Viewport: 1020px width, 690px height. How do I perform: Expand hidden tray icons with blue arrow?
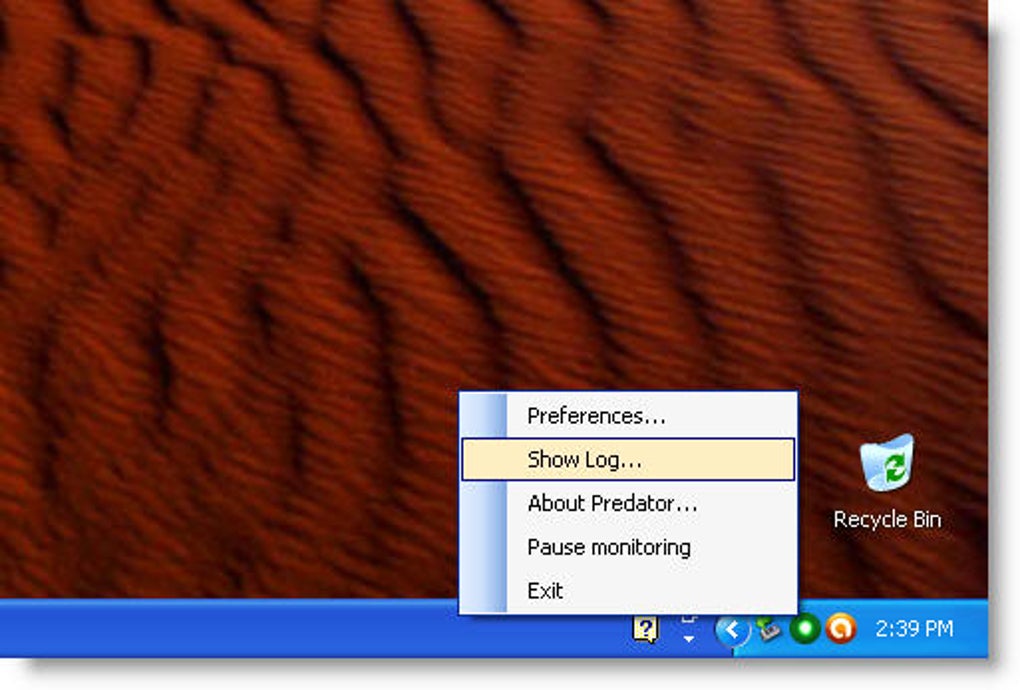732,630
